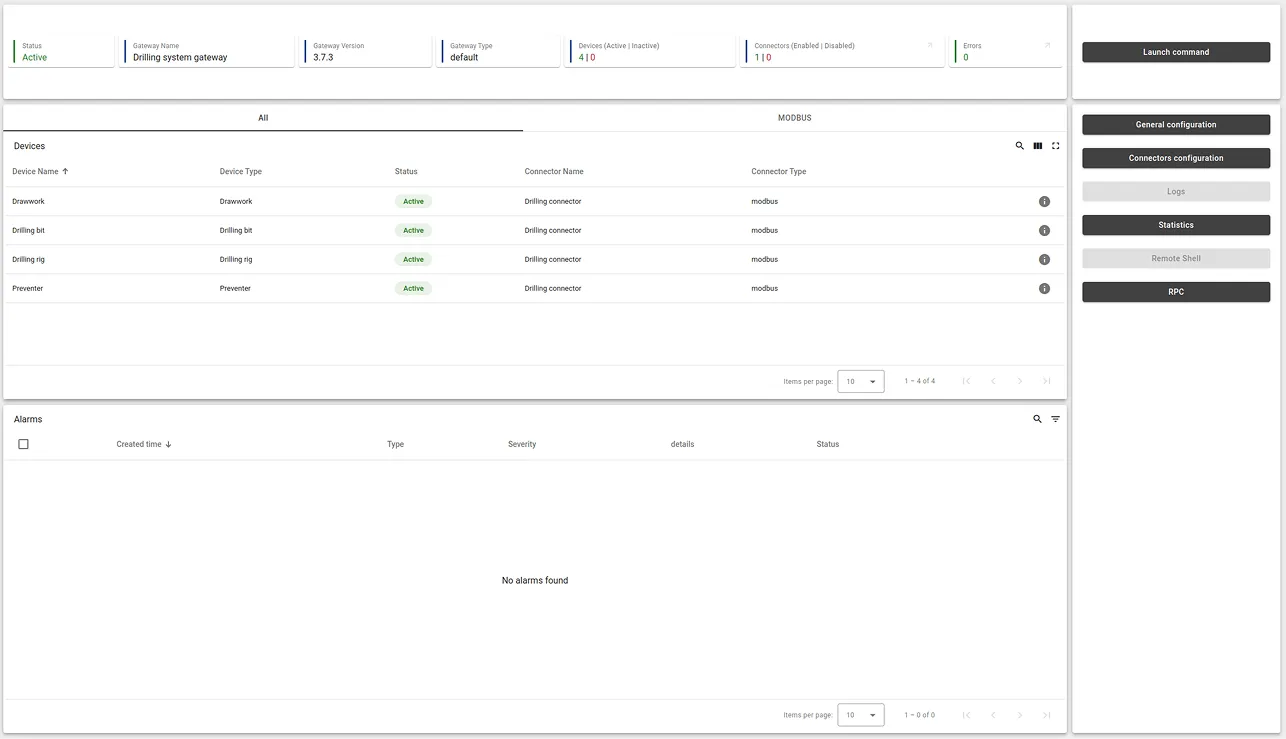The image size is (1286, 739).
Task: Switch to the MODBUS tab
Action: point(795,118)
